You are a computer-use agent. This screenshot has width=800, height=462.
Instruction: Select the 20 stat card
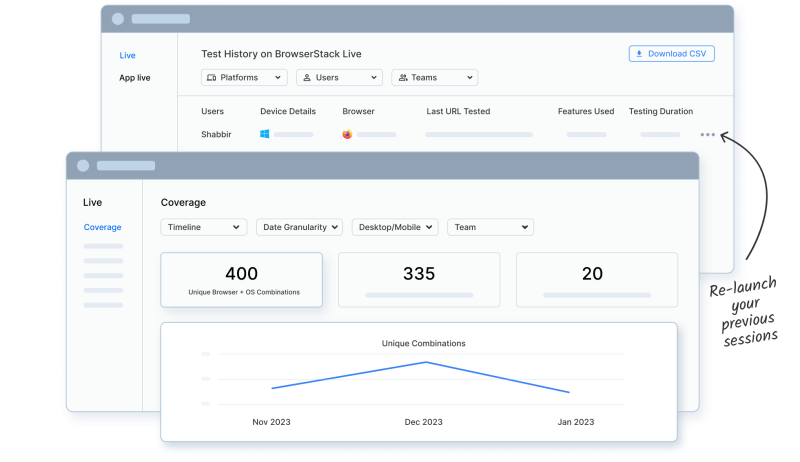click(597, 279)
